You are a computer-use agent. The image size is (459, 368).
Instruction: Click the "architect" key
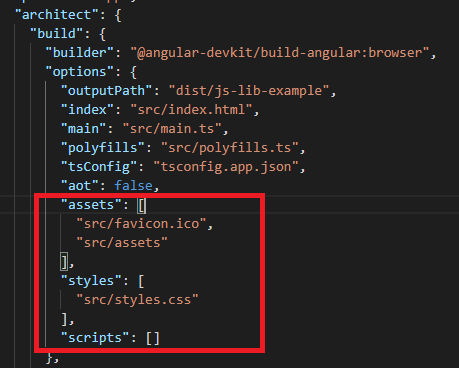(x=57, y=15)
